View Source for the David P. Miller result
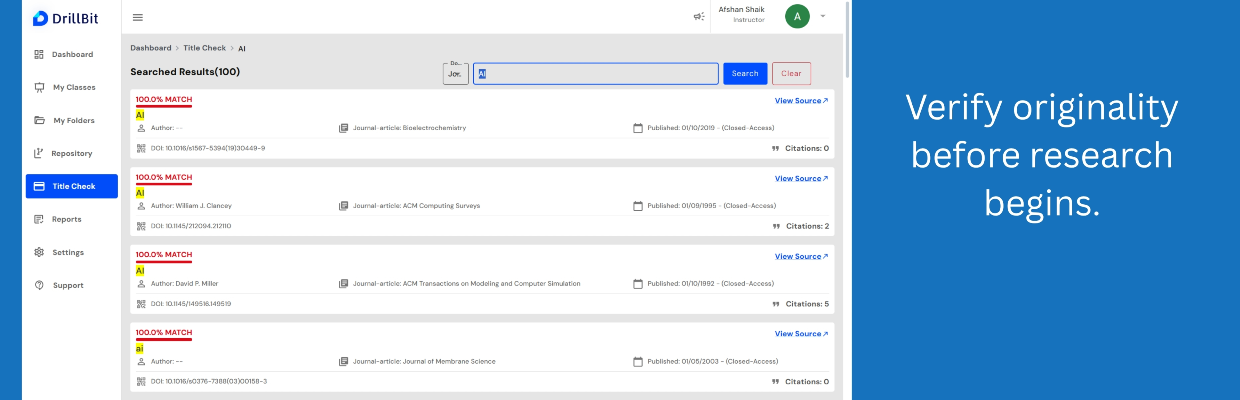Screen dimensions: 1240x400 [801, 256]
